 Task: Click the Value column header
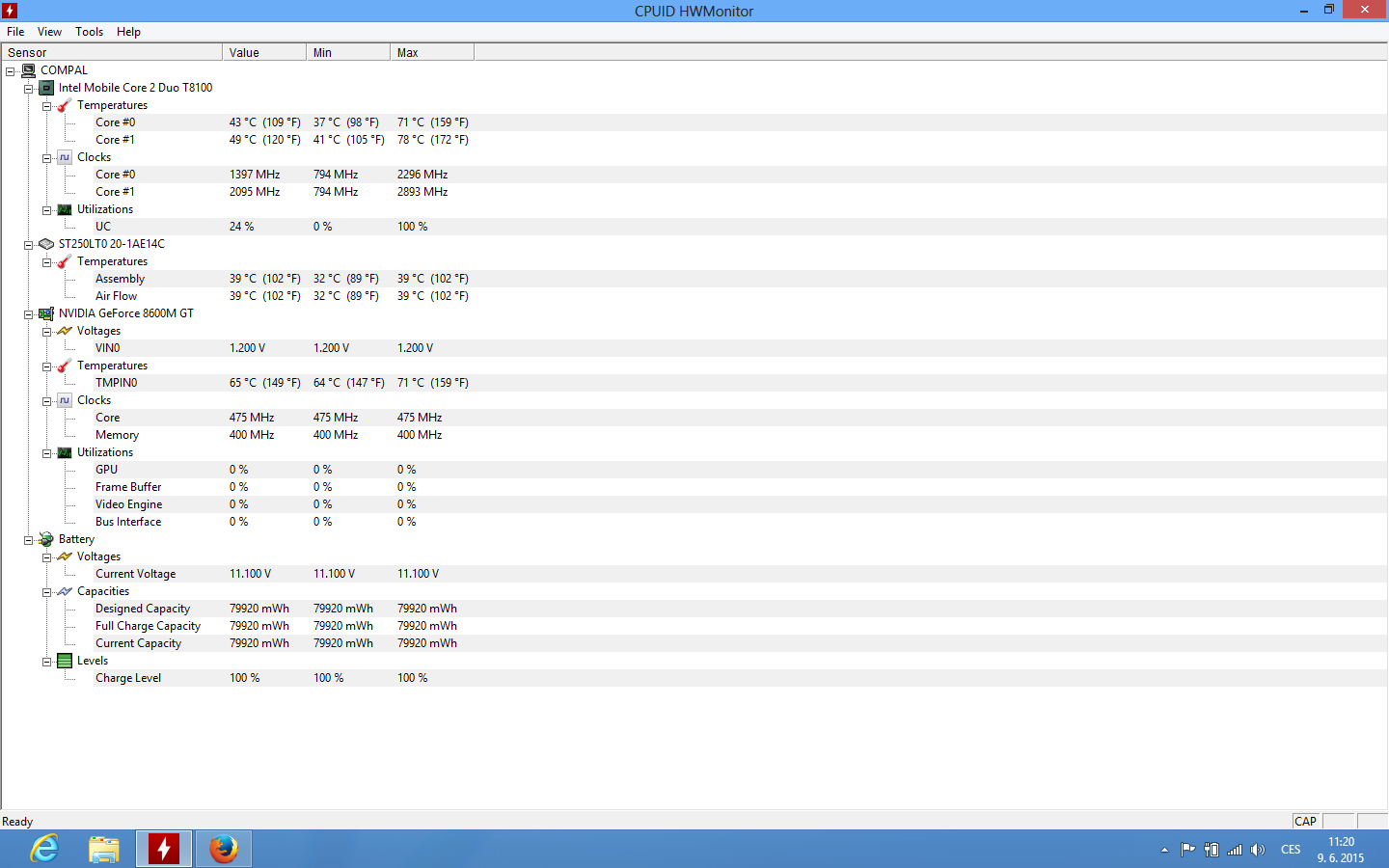click(264, 53)
